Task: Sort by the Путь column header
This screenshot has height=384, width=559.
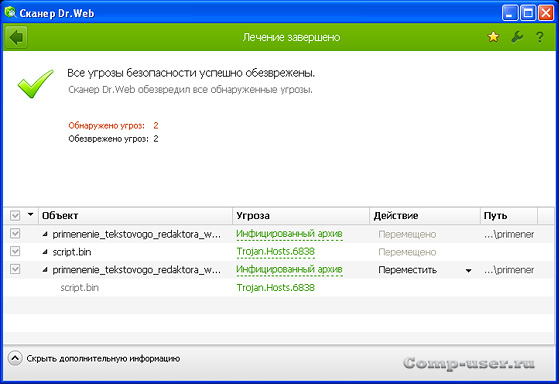Action: [x=509, y=216]
